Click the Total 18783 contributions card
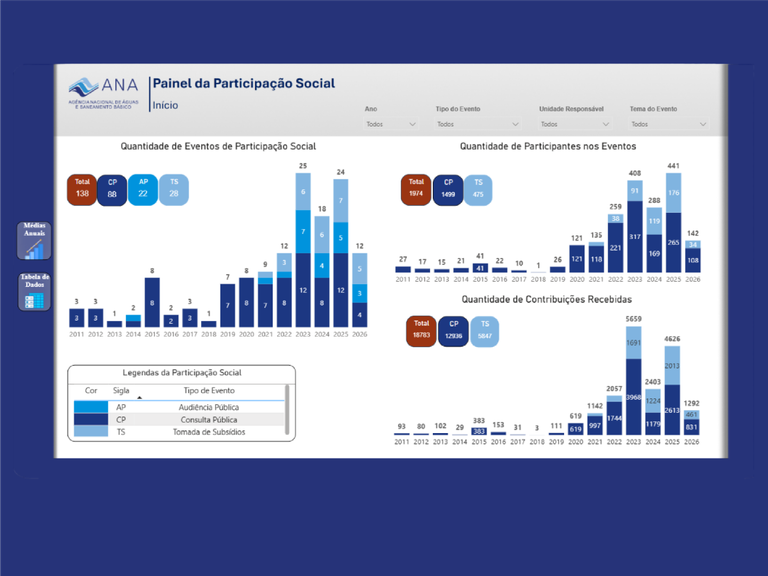768x576 pixels. 421,331
